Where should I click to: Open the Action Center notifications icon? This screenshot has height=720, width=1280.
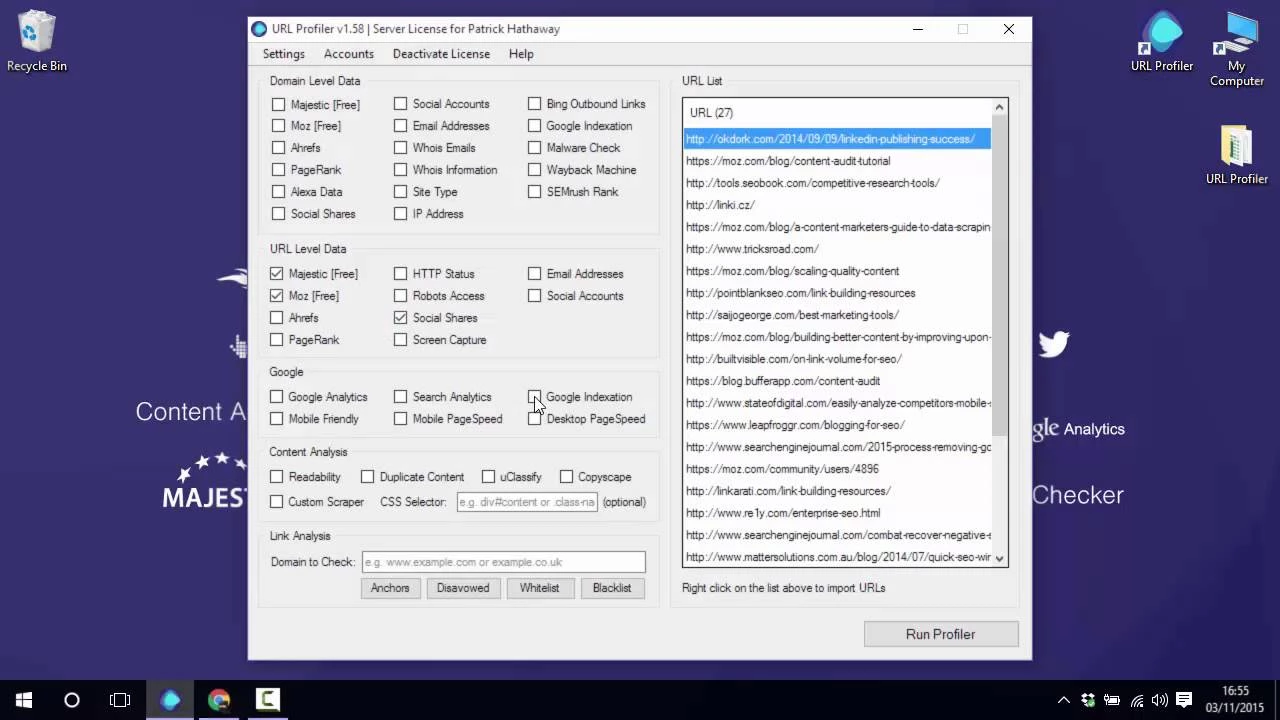pyautogui.click(x=1184, y=700)
